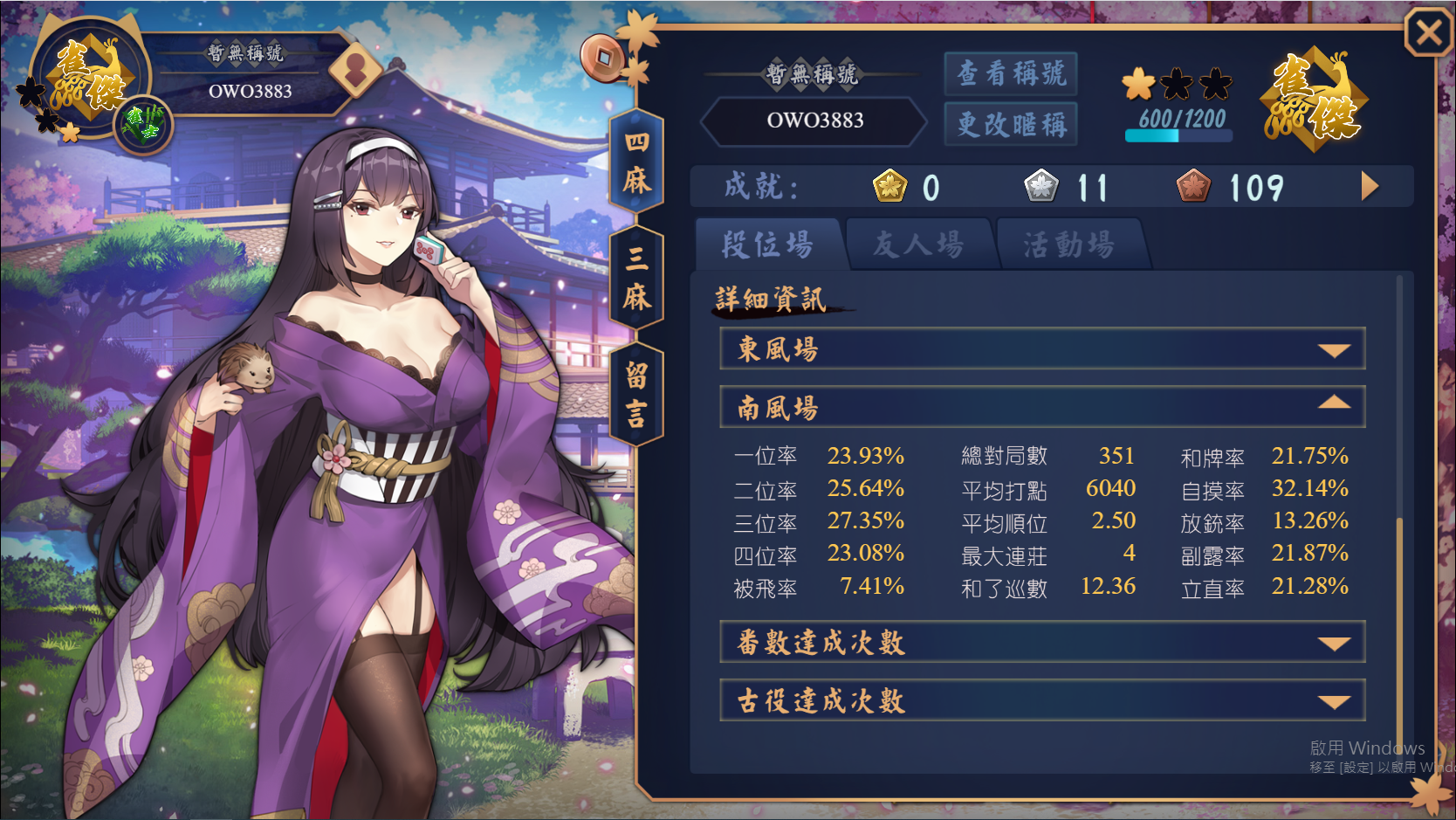Show more achievements with the orange arrow

pos(1370,186)
